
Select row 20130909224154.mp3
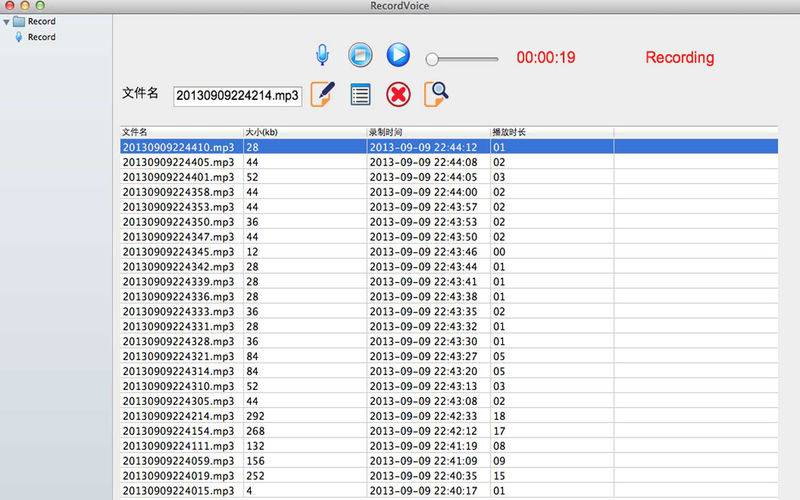coord(449,431)
